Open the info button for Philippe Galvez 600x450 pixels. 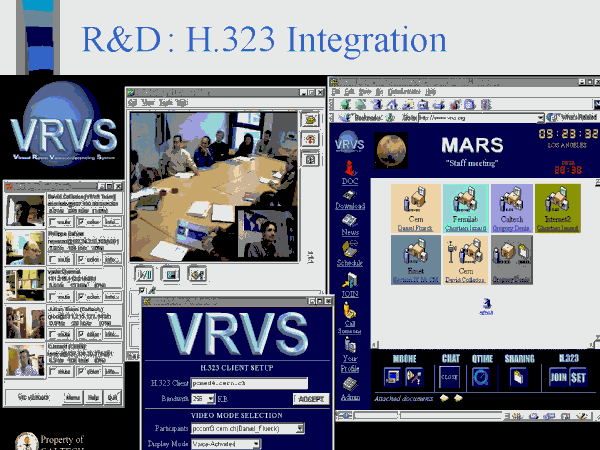tap(112, 259)
